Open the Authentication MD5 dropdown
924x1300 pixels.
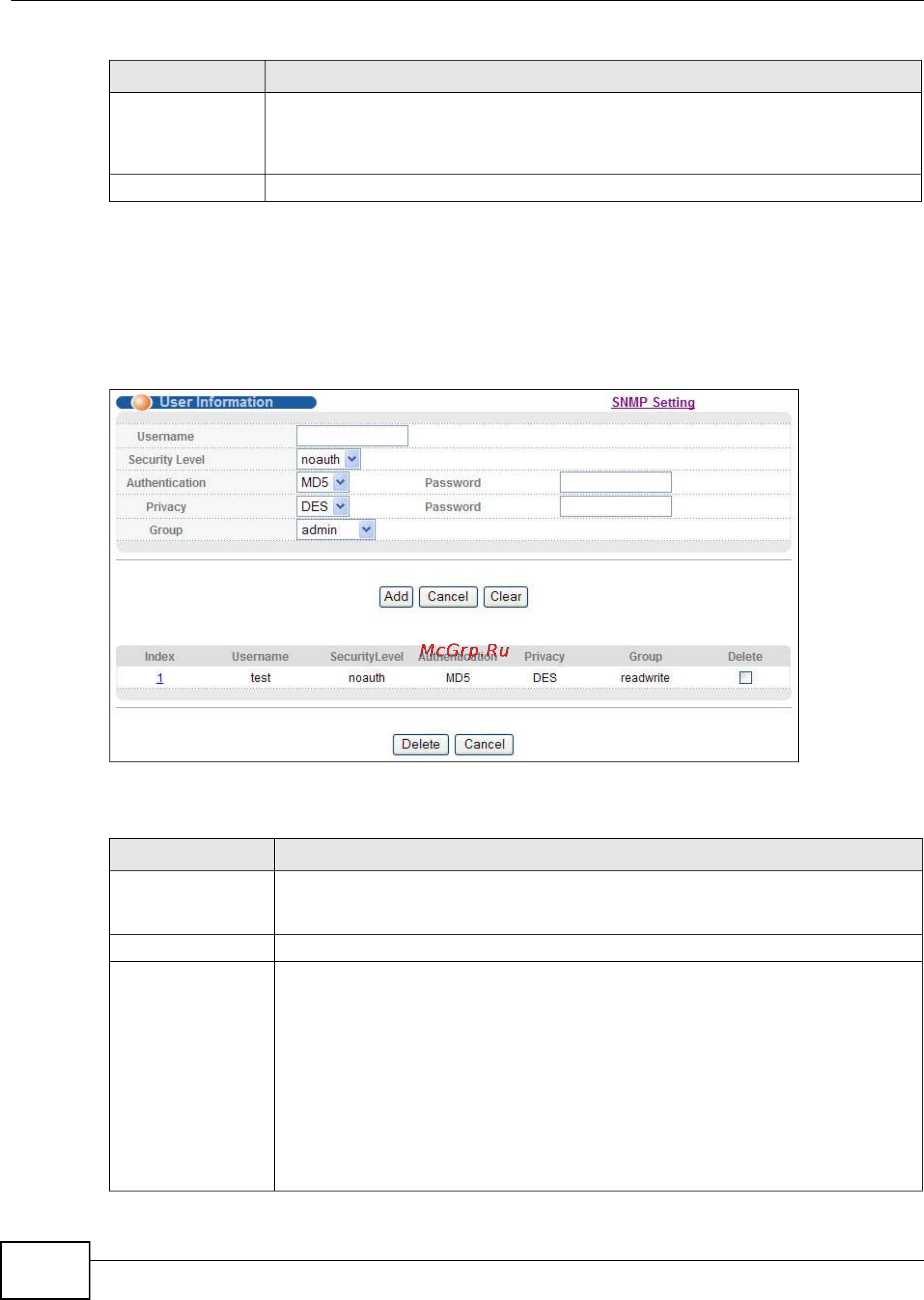pos(322,482)
